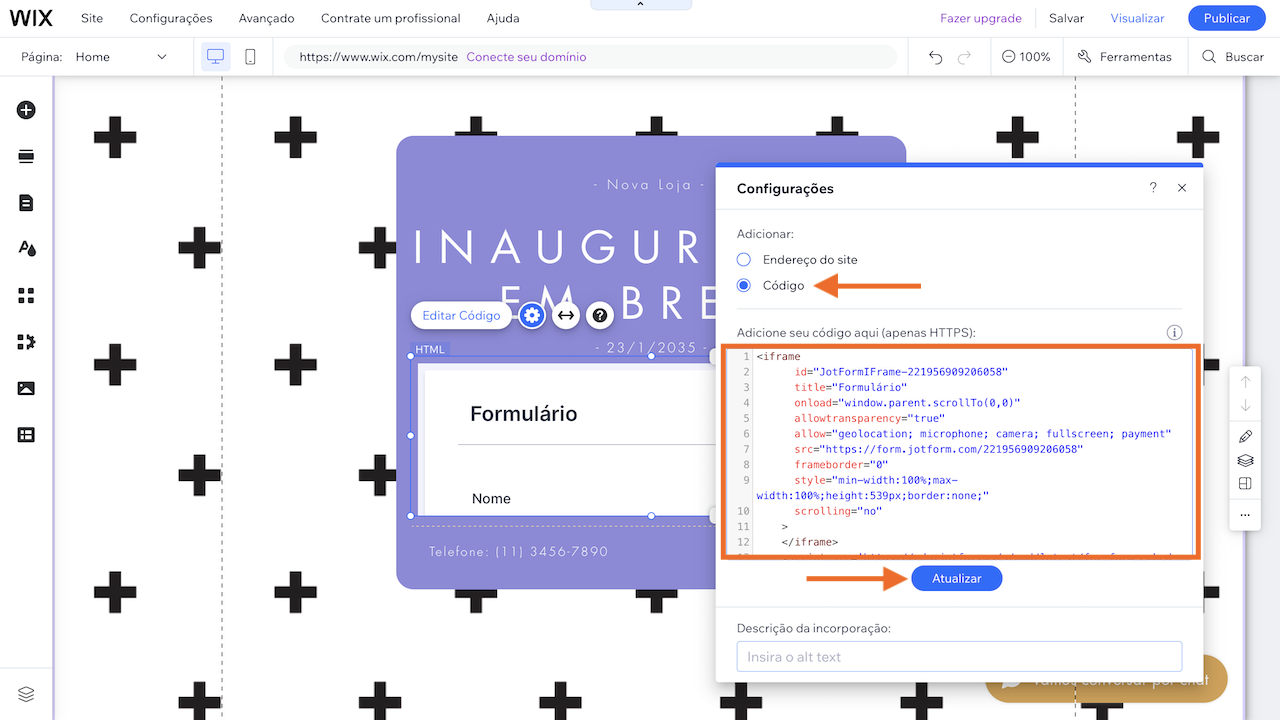The height and width of the screenshot is (720, 1280).
Task: Open the Página Home dropdown
Action: (122, 56)
